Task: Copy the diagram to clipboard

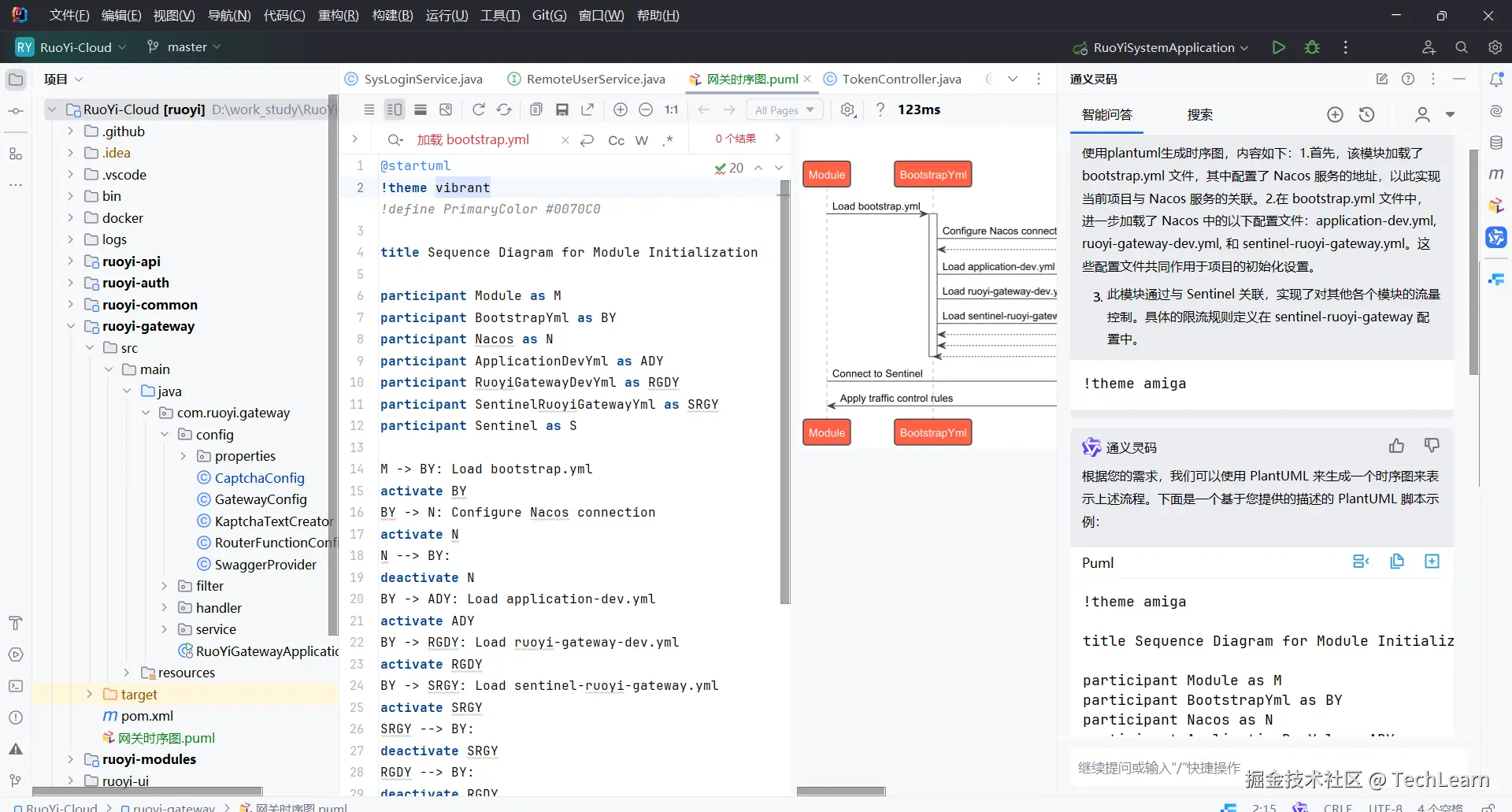Action: pyautogui.click(x=536, y=109)
